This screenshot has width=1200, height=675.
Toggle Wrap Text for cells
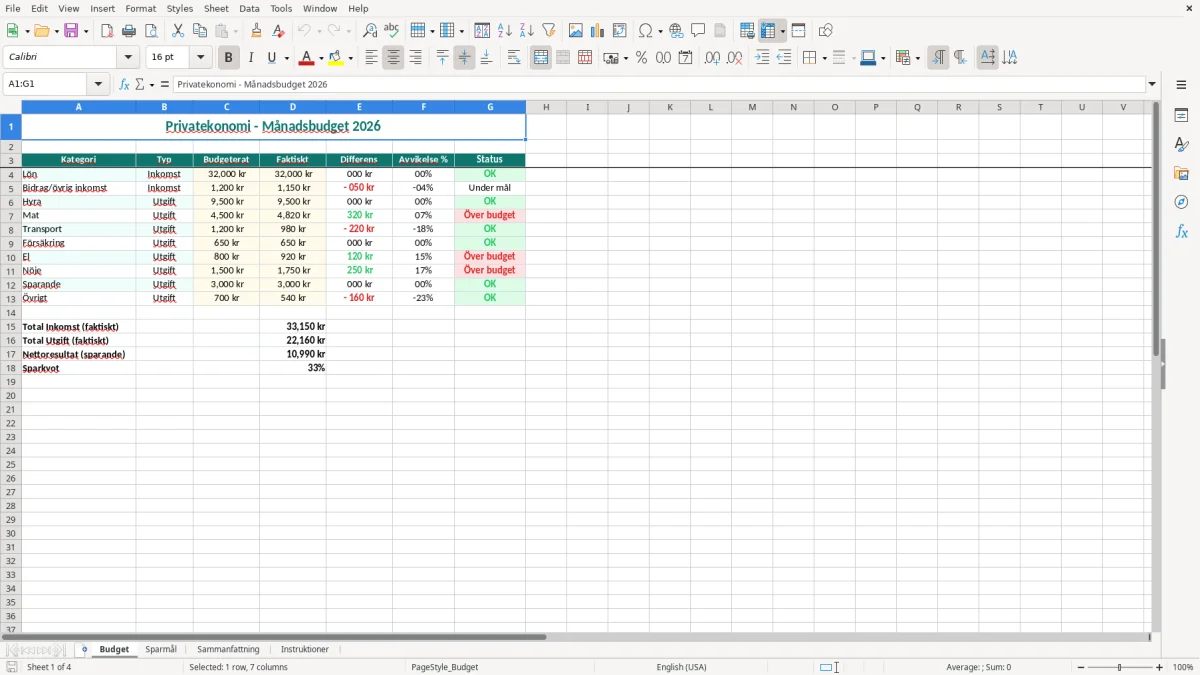[514, 58]
